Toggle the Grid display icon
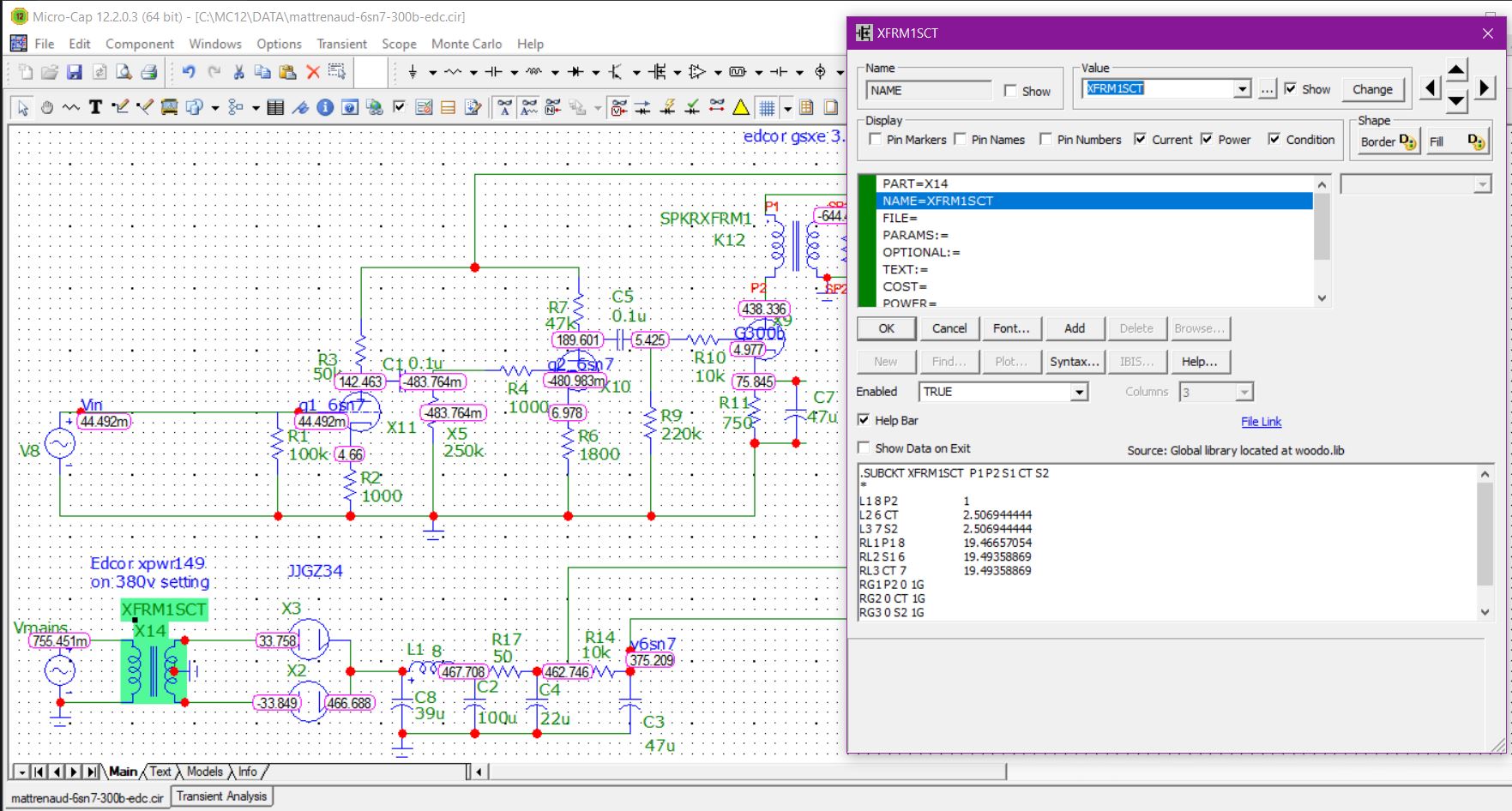Image resolution: width=1512 pixels, height=811 pixels. 767,107
